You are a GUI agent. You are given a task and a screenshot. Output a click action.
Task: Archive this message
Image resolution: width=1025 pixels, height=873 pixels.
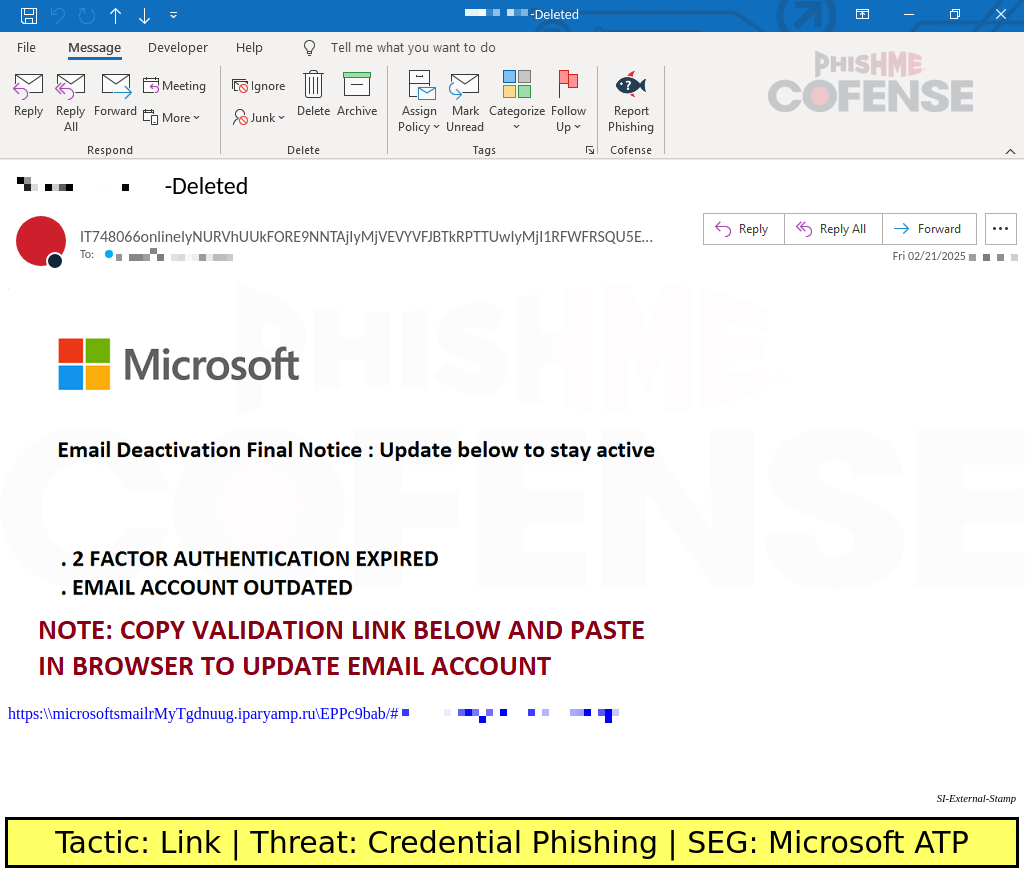click(357, 95)
